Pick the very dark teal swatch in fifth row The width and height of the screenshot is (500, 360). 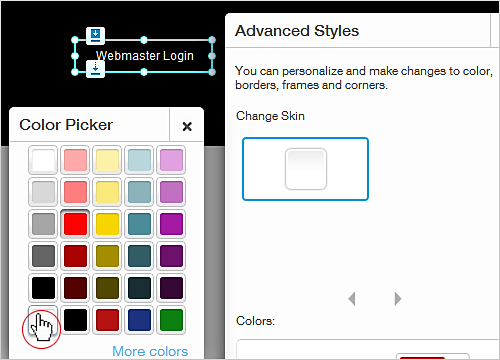point(139,288)
